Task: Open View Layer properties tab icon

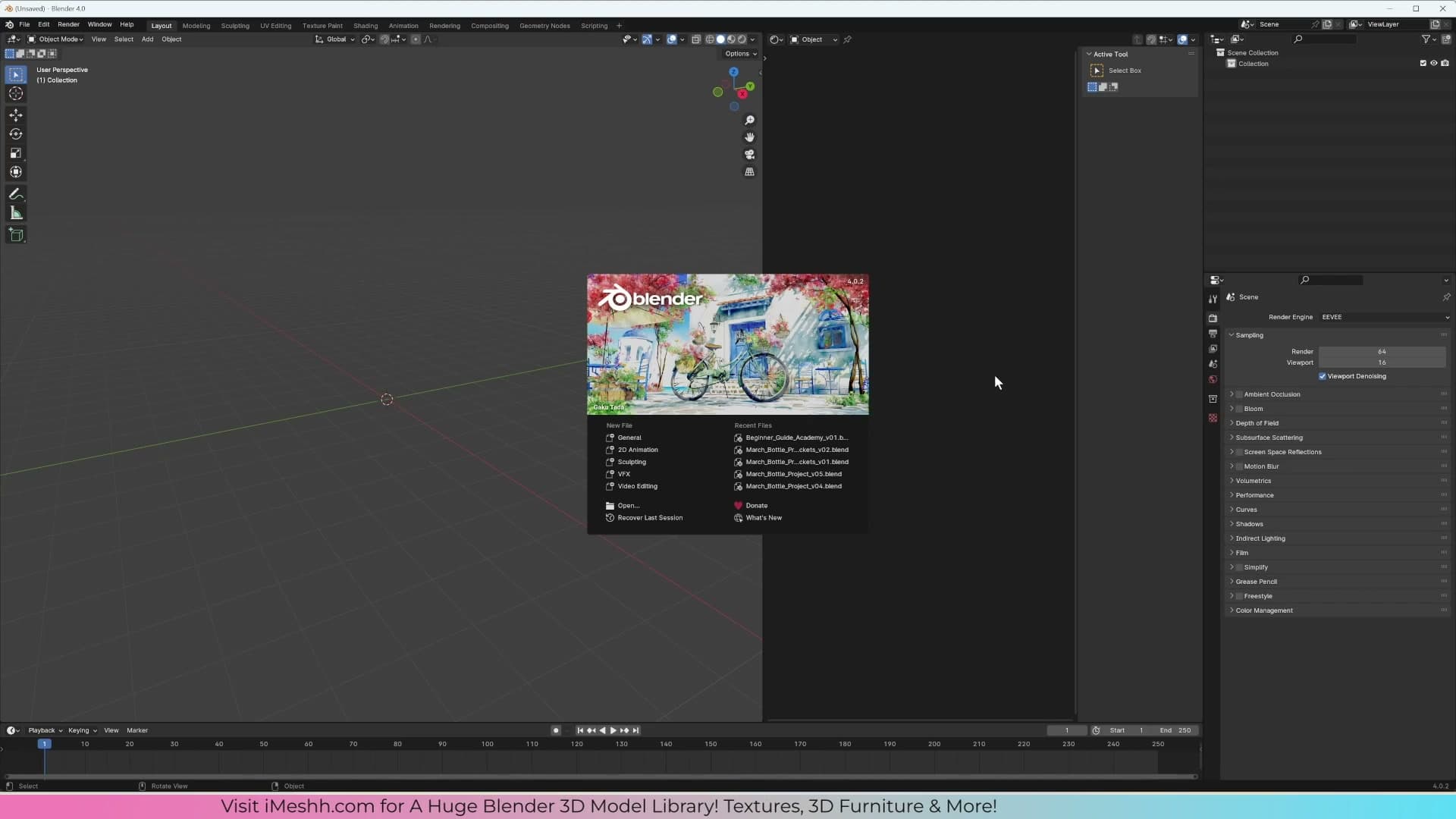Action: (x=1213, y=349)
